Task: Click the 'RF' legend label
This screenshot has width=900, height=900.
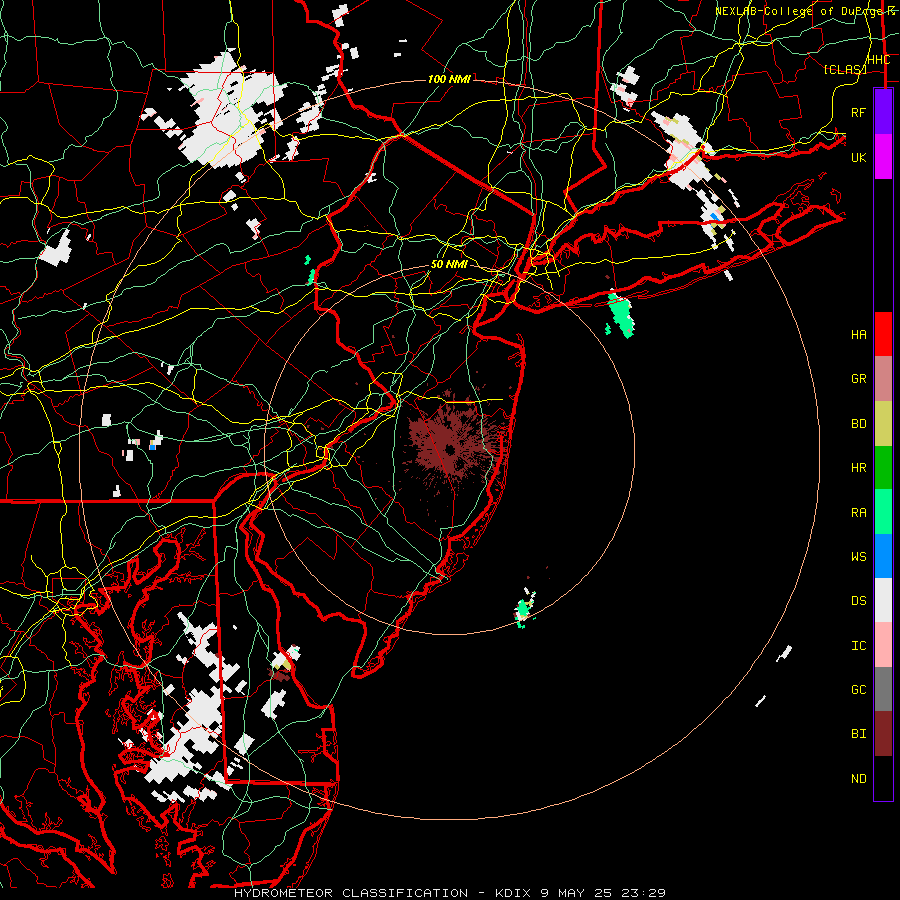Action: tap(858, 112)
